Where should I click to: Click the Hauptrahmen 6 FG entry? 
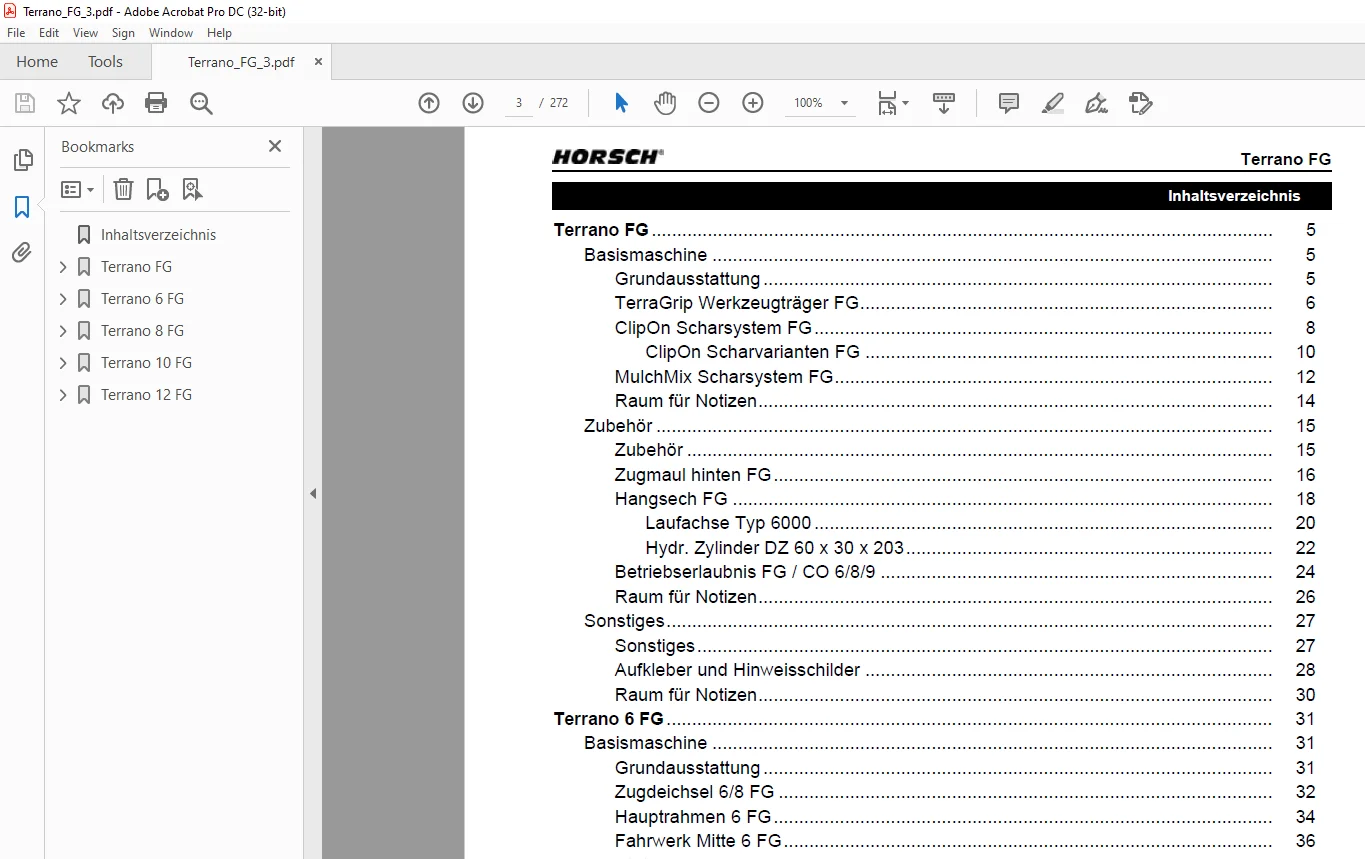(x=693, y=817)
